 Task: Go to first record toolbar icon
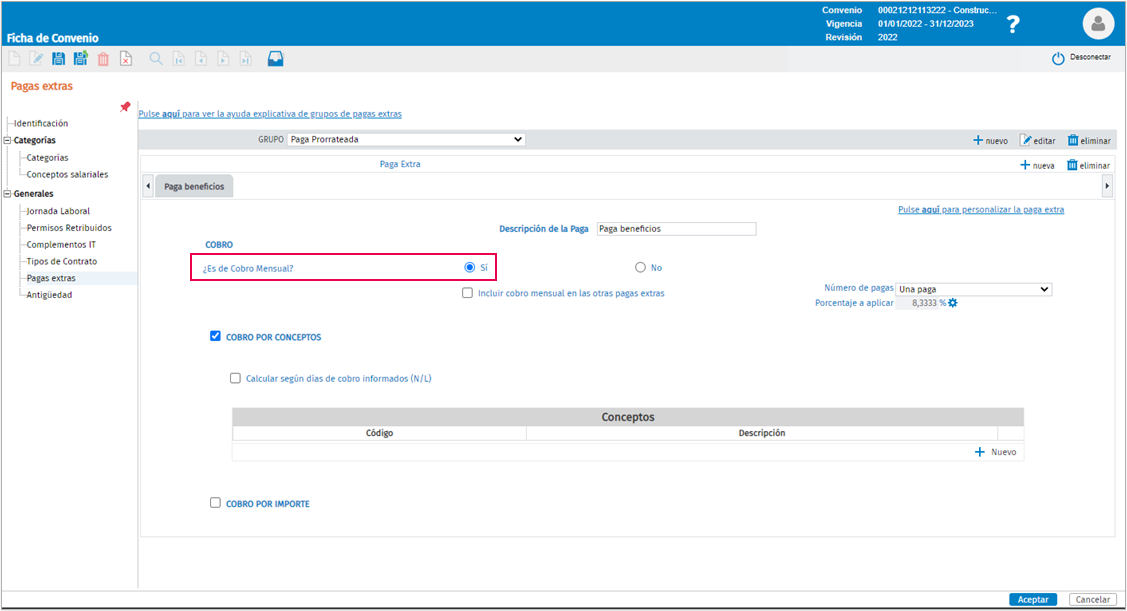pyautogui.click(x=178, y=59)
